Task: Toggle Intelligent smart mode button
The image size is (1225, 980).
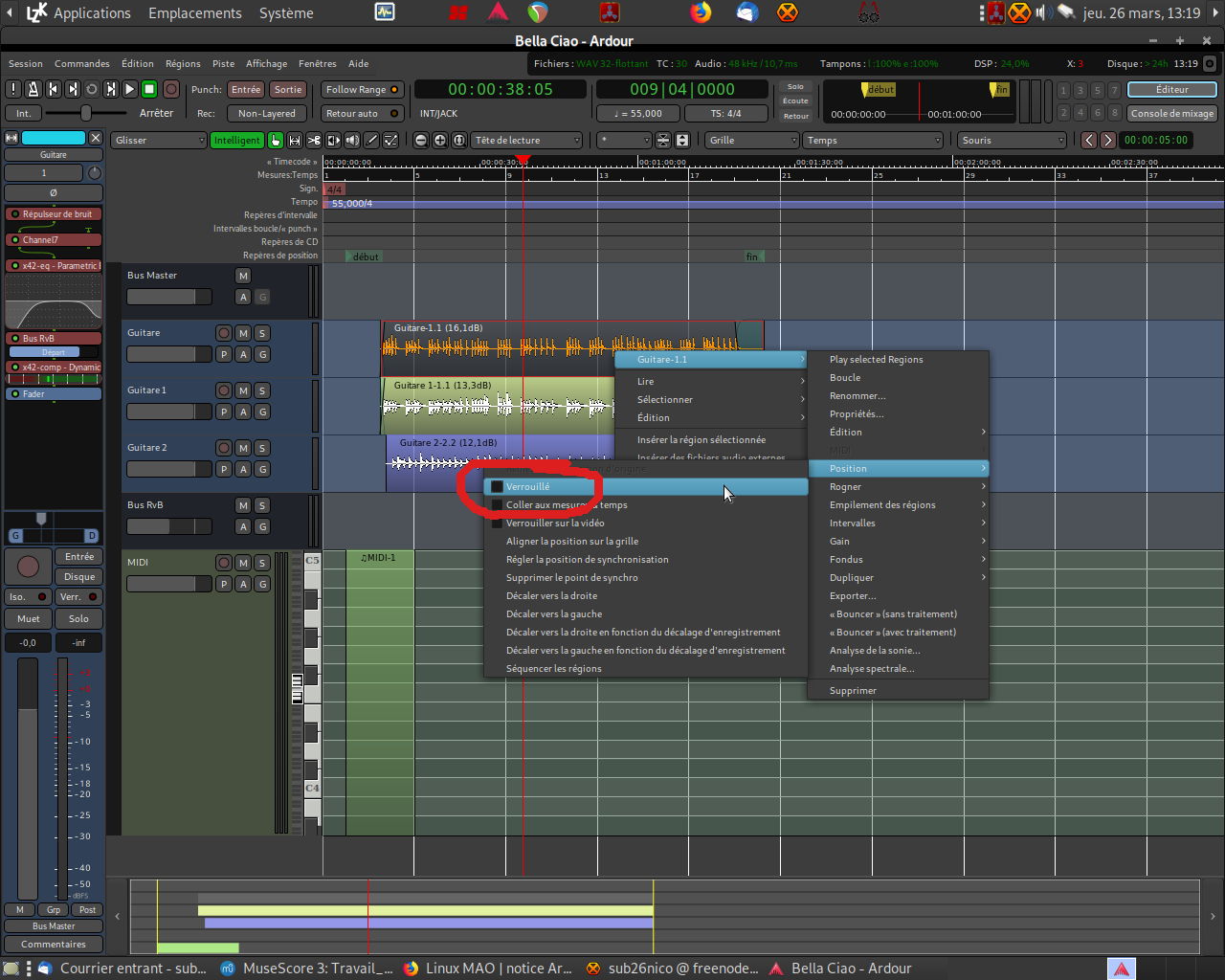Action: 236,140
